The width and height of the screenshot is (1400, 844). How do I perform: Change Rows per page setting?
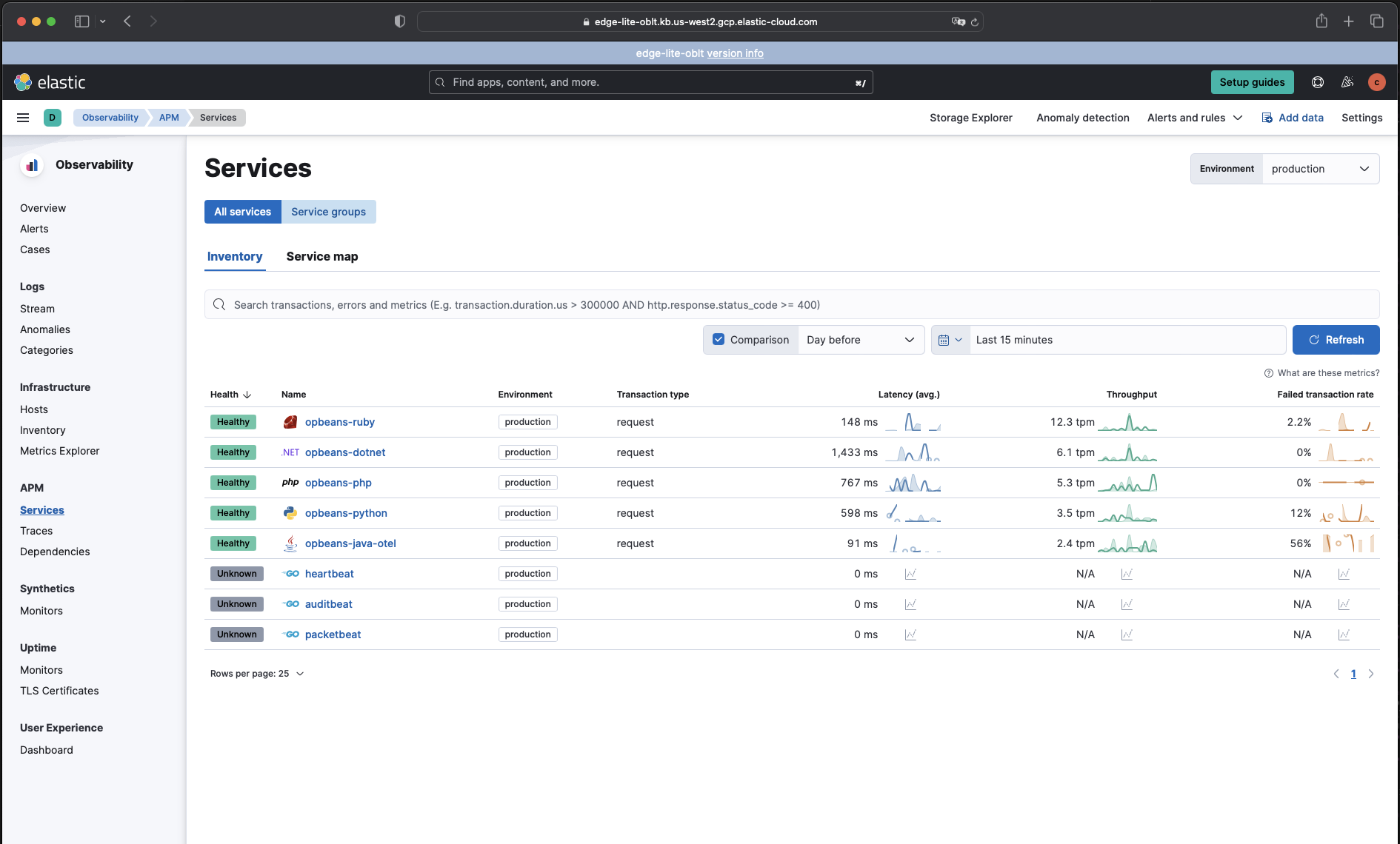(257, 674)
